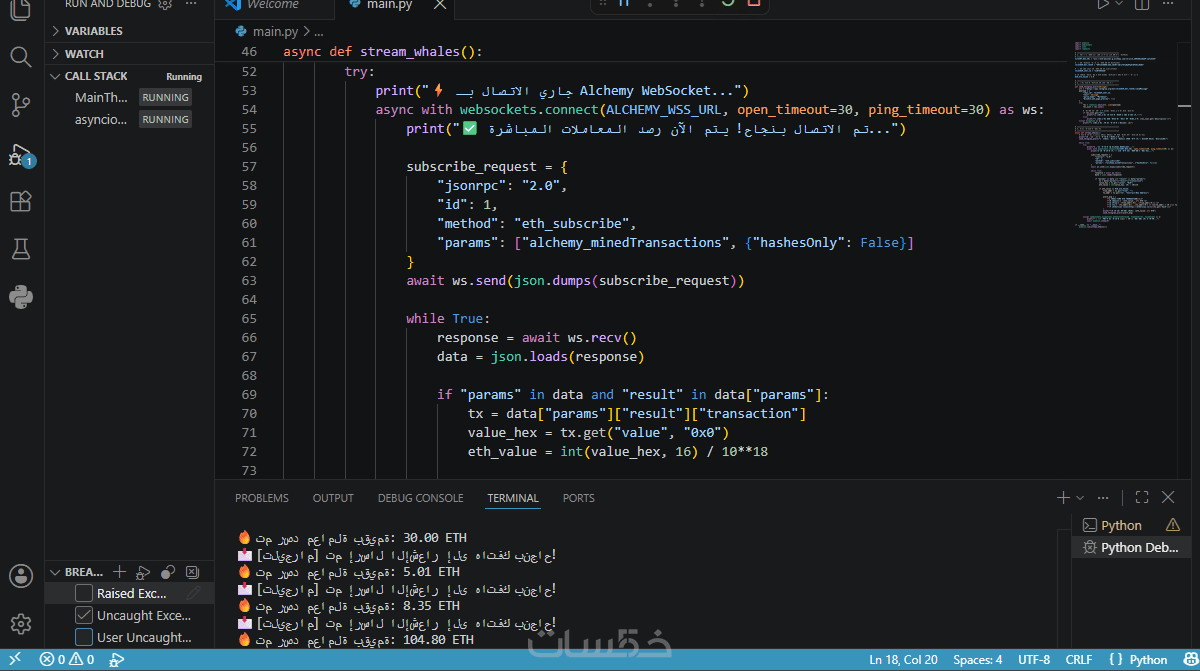Click "104.80 ETH" terminal output line
This screenshot has width=1200, height=671.
click(356, 639)
